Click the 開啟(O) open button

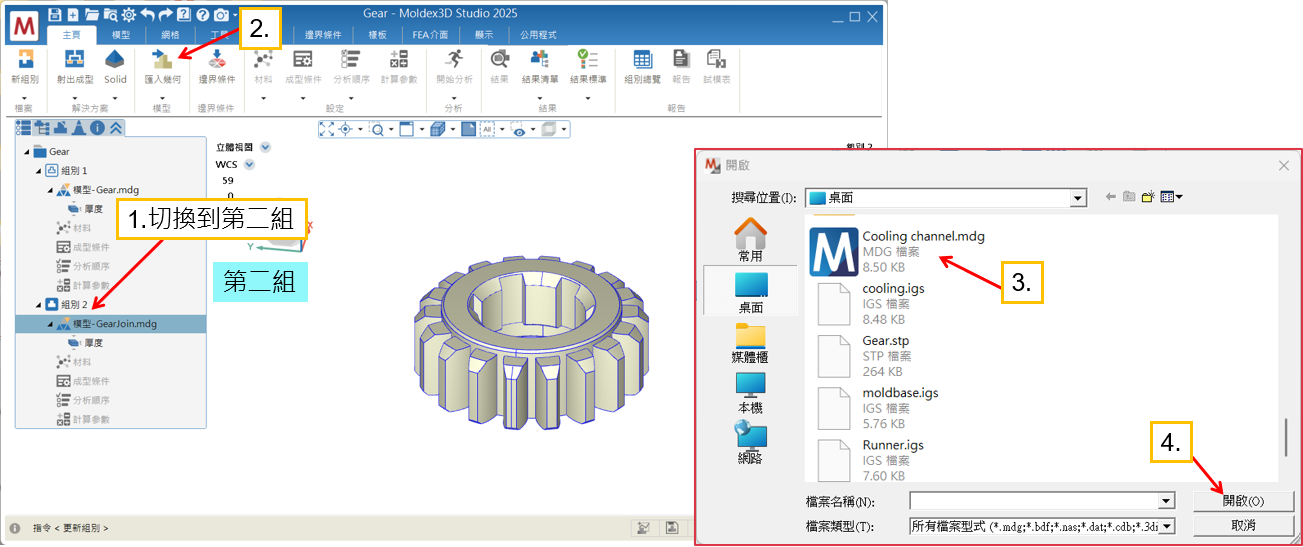pos(1243,501)
